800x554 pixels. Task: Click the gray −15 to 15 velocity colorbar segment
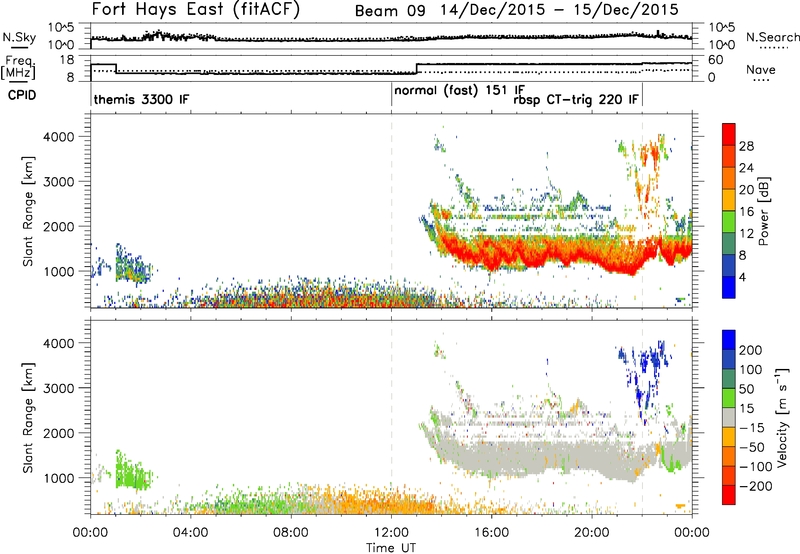[x=729, y=417]
